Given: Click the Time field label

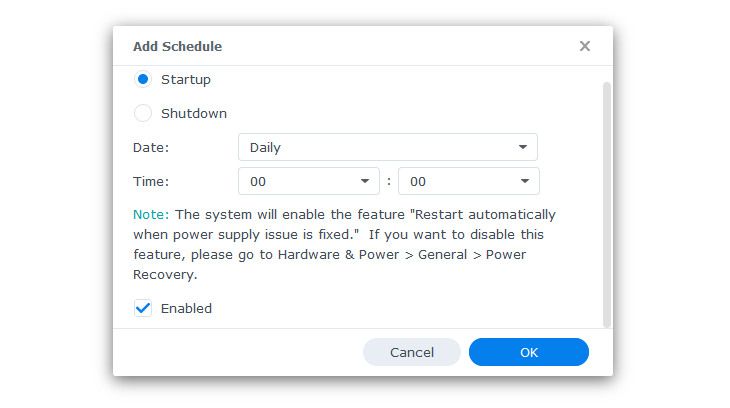Looking at the screenshot, I should pos(151,181).
